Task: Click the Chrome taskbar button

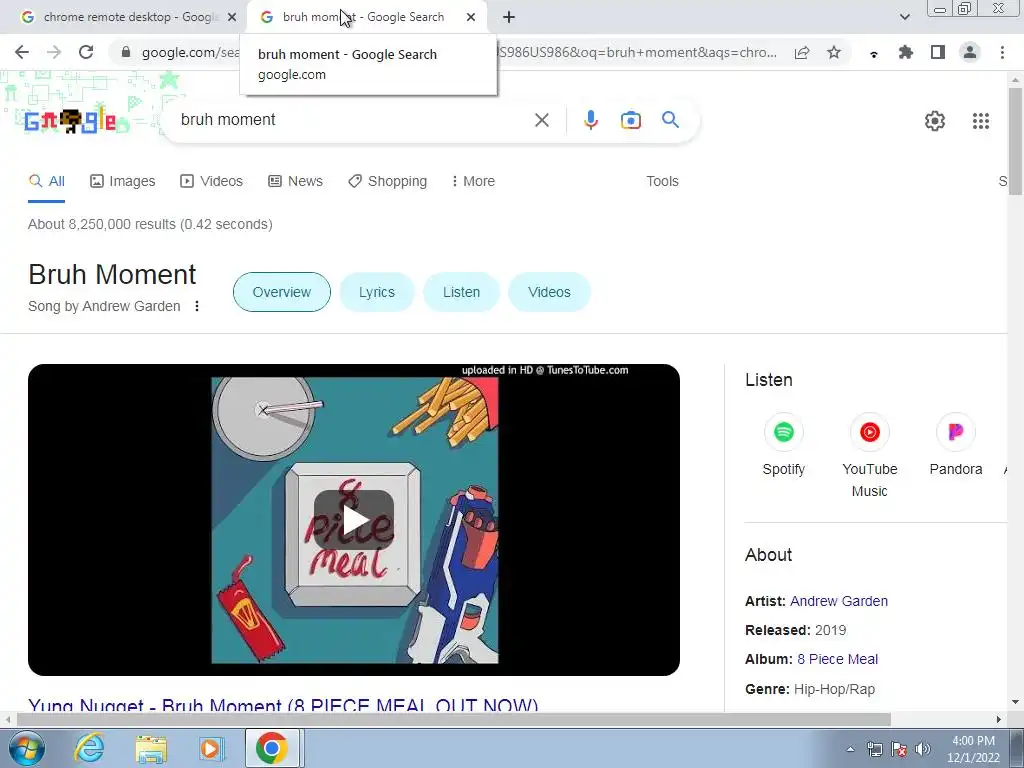Action: (x=272, y=748)
